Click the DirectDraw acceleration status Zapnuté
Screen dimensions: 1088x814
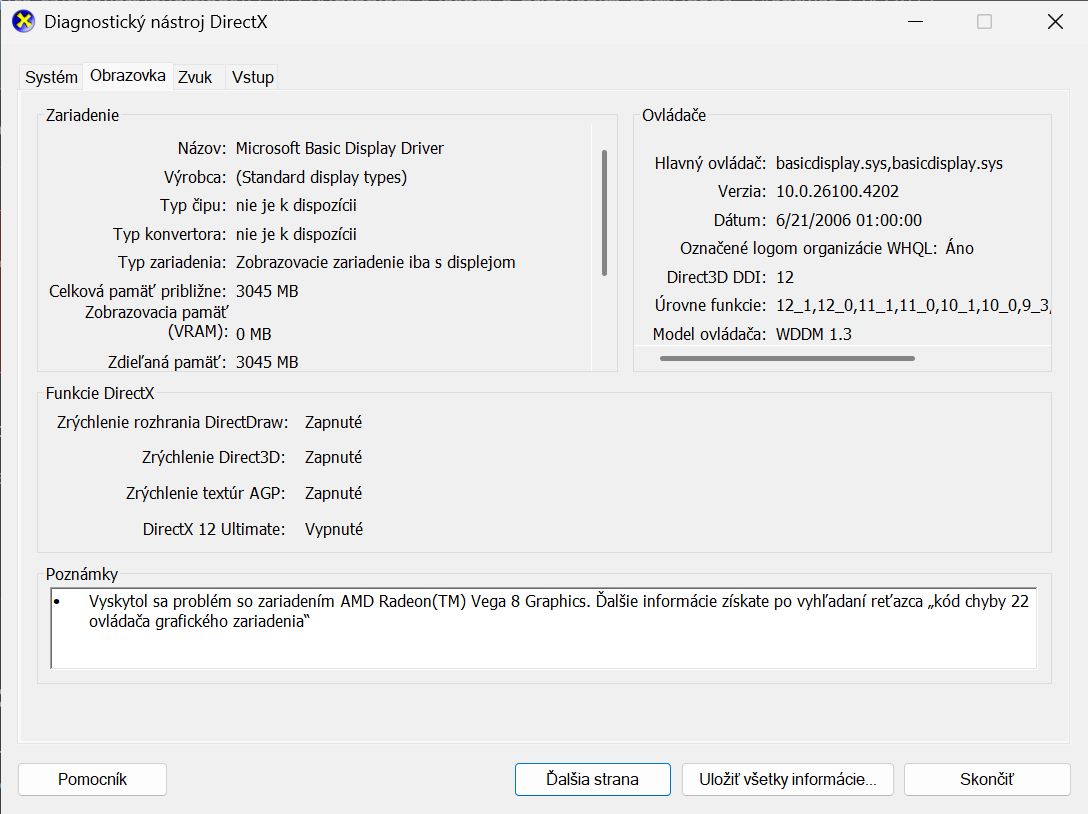[334, 423]
